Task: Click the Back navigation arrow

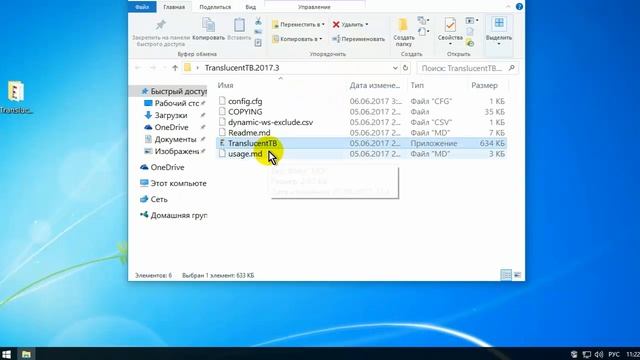Action: point(138,68)
